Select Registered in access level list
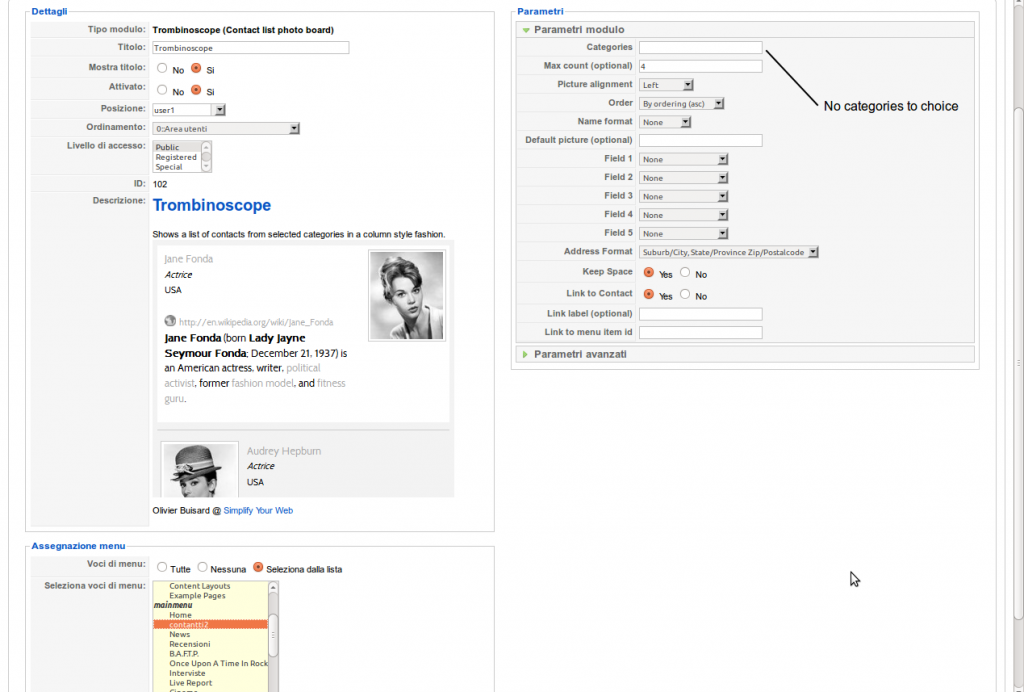This screenshot has width=1024, height=692. [176, 157]
